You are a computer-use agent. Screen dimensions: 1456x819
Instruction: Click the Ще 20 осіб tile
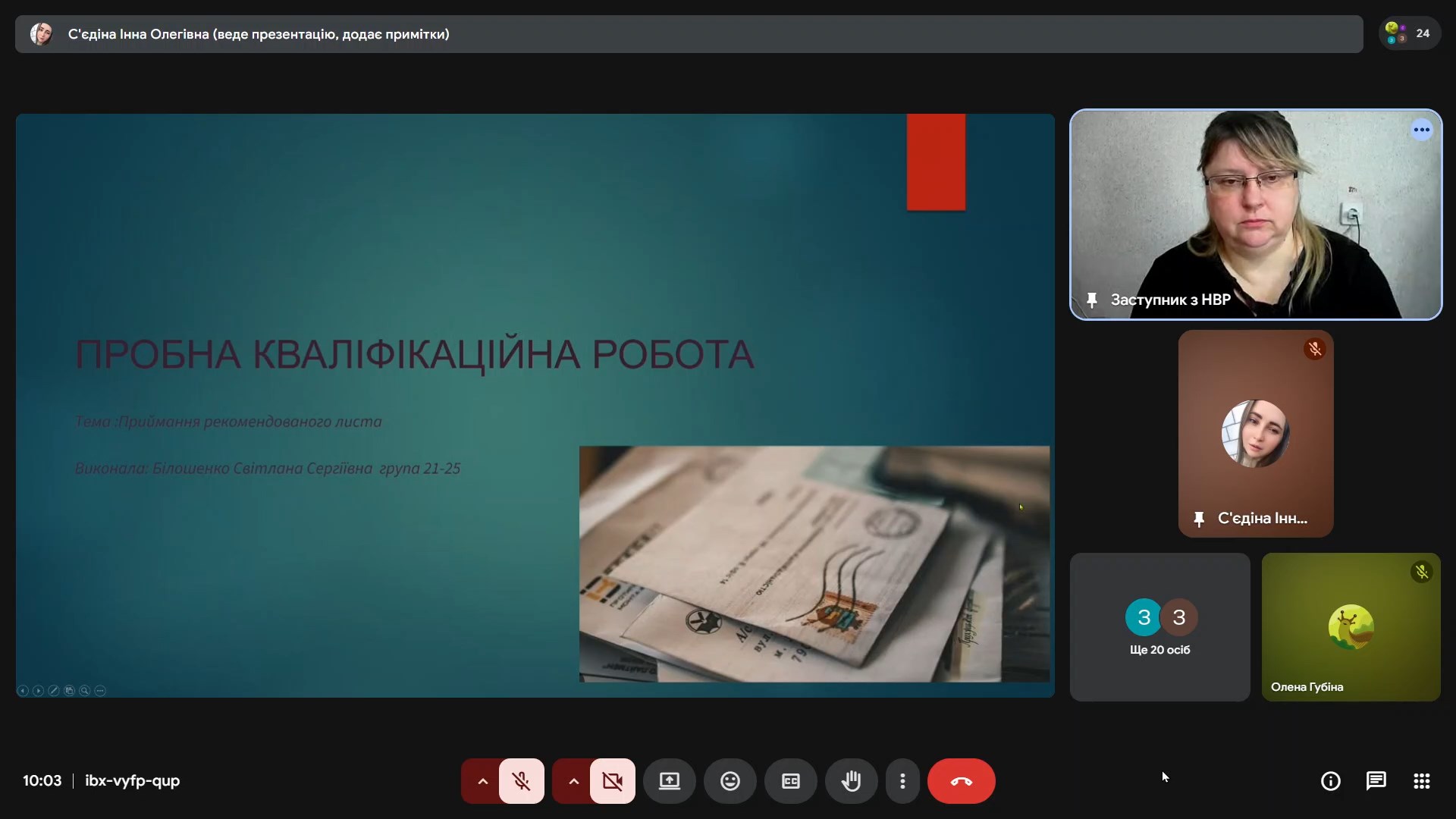click(1159, 627)
